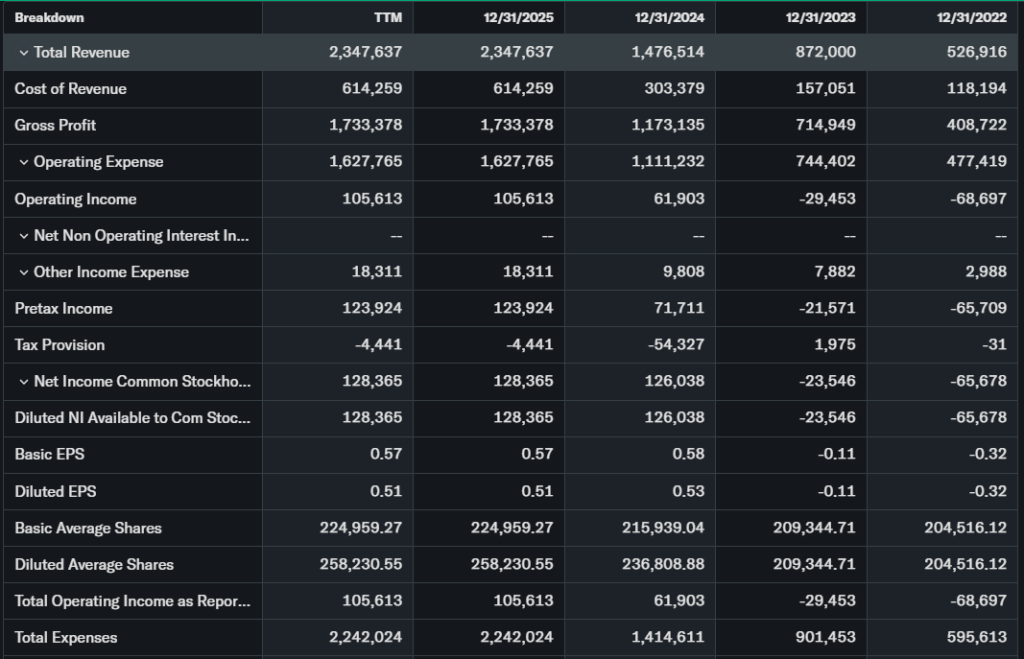The height and width of the screenshot is (659, 1024).
Task: Expand the Other Income Expense chevron
Action: 24,272
